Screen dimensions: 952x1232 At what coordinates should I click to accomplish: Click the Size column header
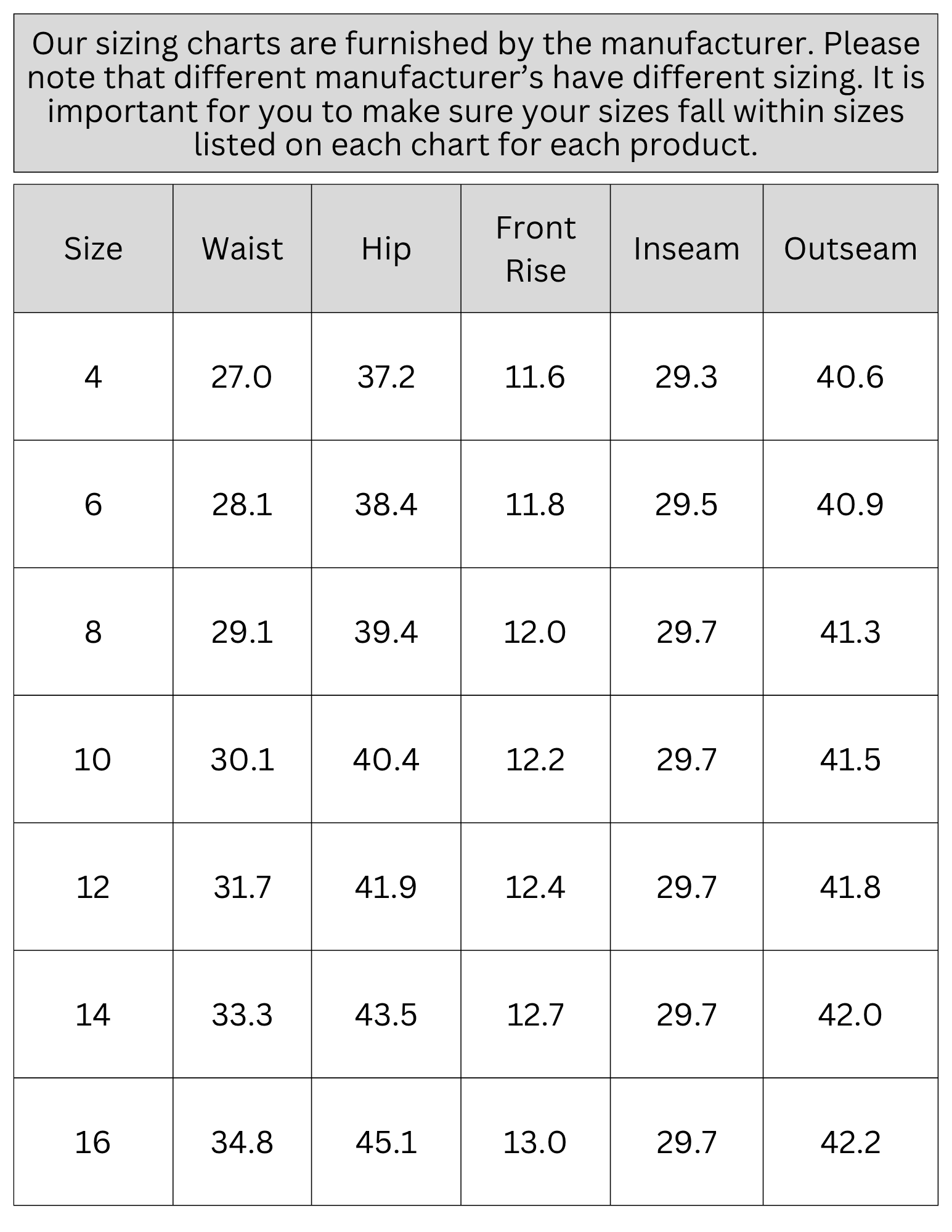[93, 248]
